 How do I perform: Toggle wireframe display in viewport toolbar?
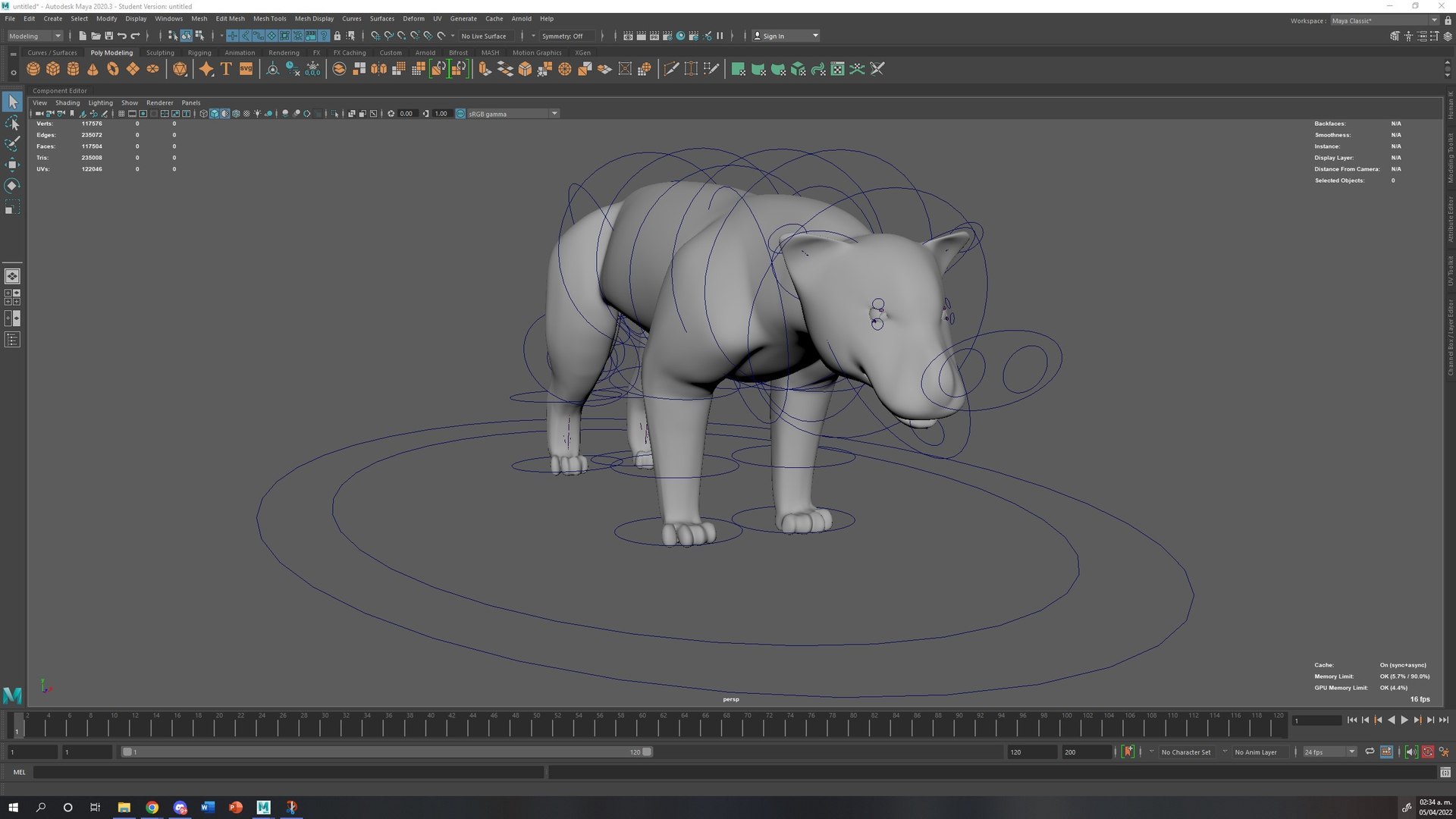click(203, 114)
